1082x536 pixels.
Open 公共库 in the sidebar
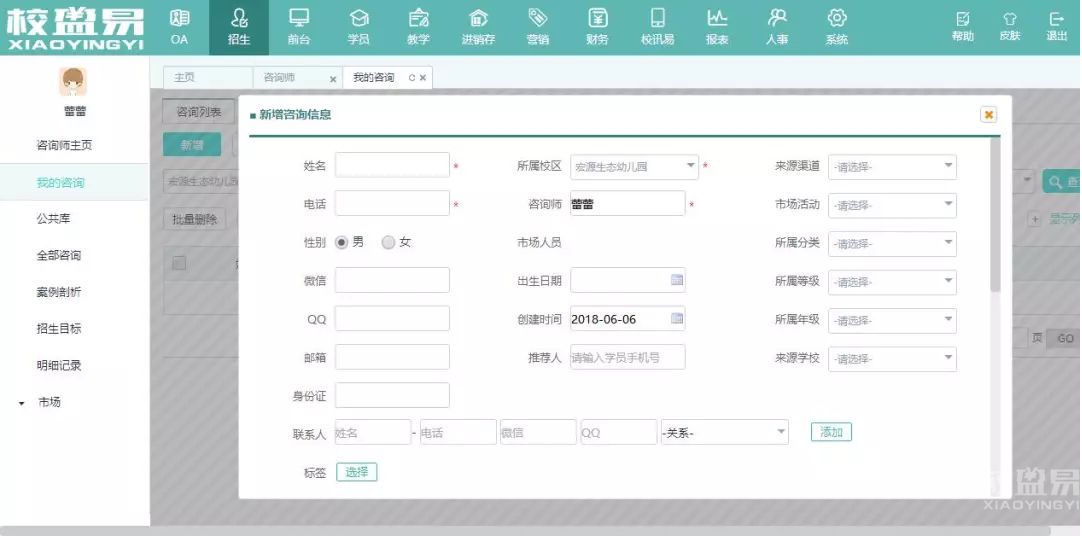coord(53,218)
